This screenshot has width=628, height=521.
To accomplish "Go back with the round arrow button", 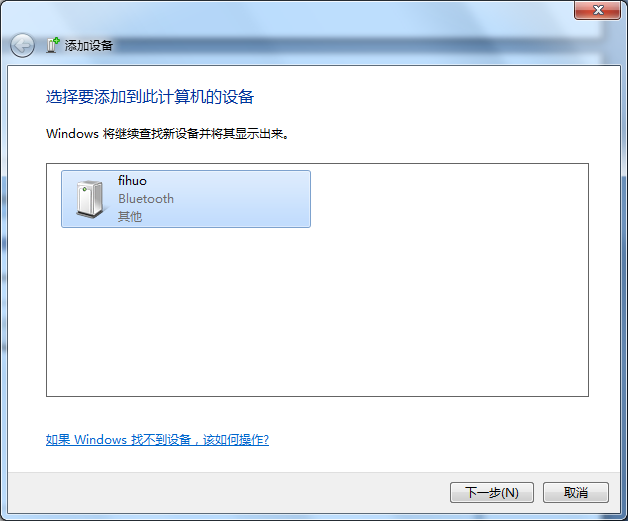I will 22,45.
